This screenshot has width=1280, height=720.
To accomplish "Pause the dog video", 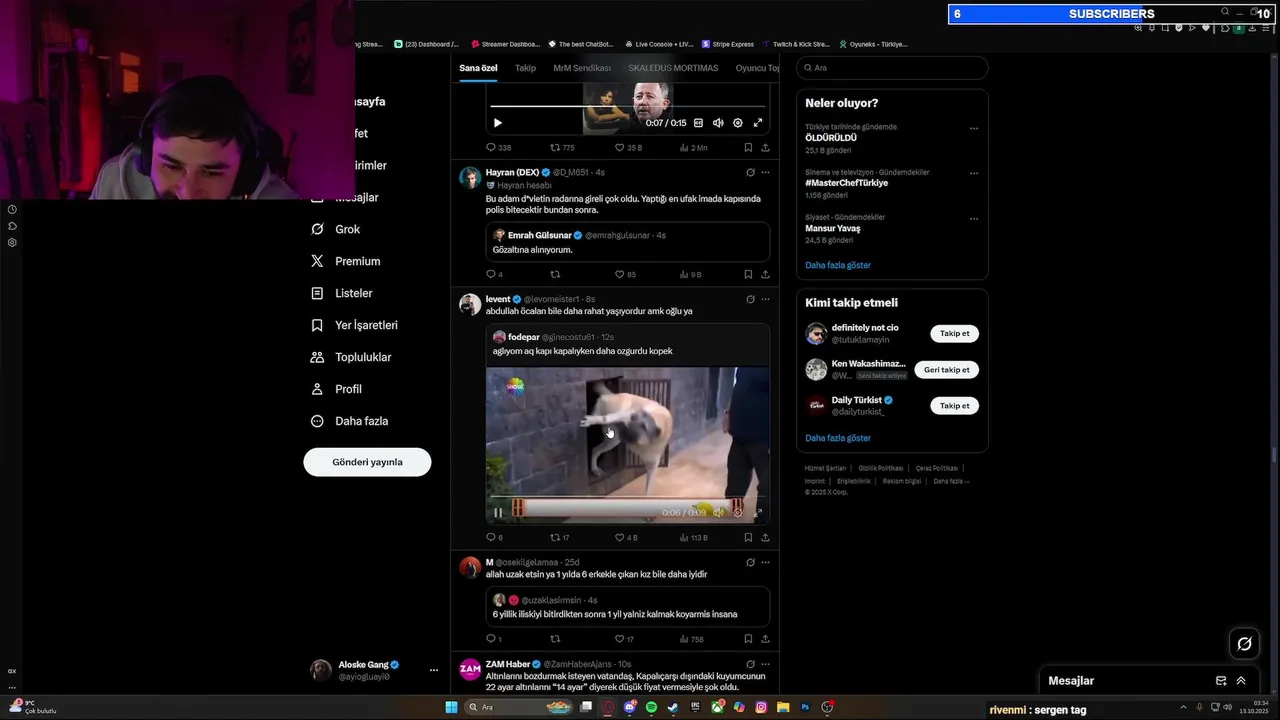I will tap(498, 513).
